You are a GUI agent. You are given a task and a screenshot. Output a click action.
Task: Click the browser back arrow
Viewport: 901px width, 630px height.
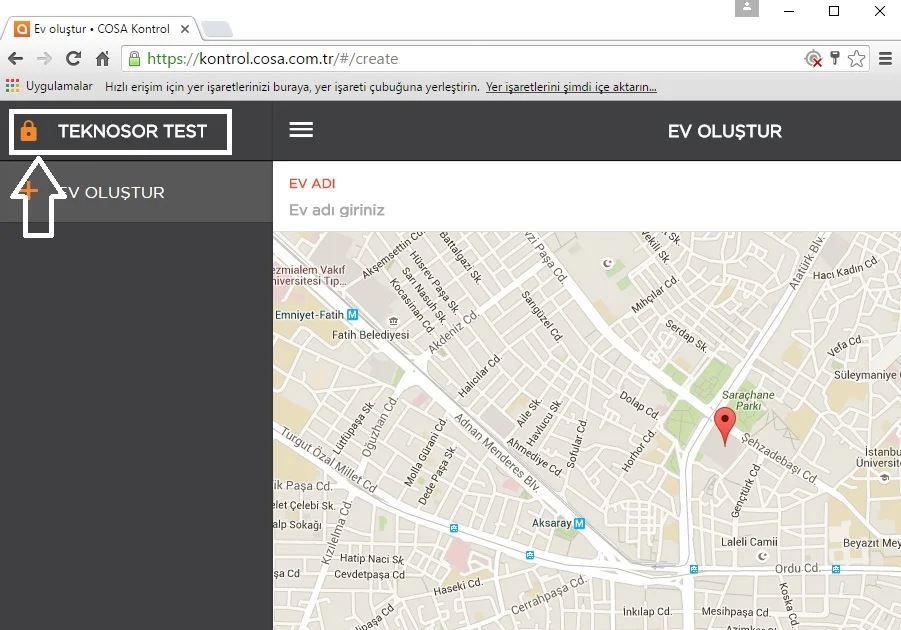pos(15,59)
